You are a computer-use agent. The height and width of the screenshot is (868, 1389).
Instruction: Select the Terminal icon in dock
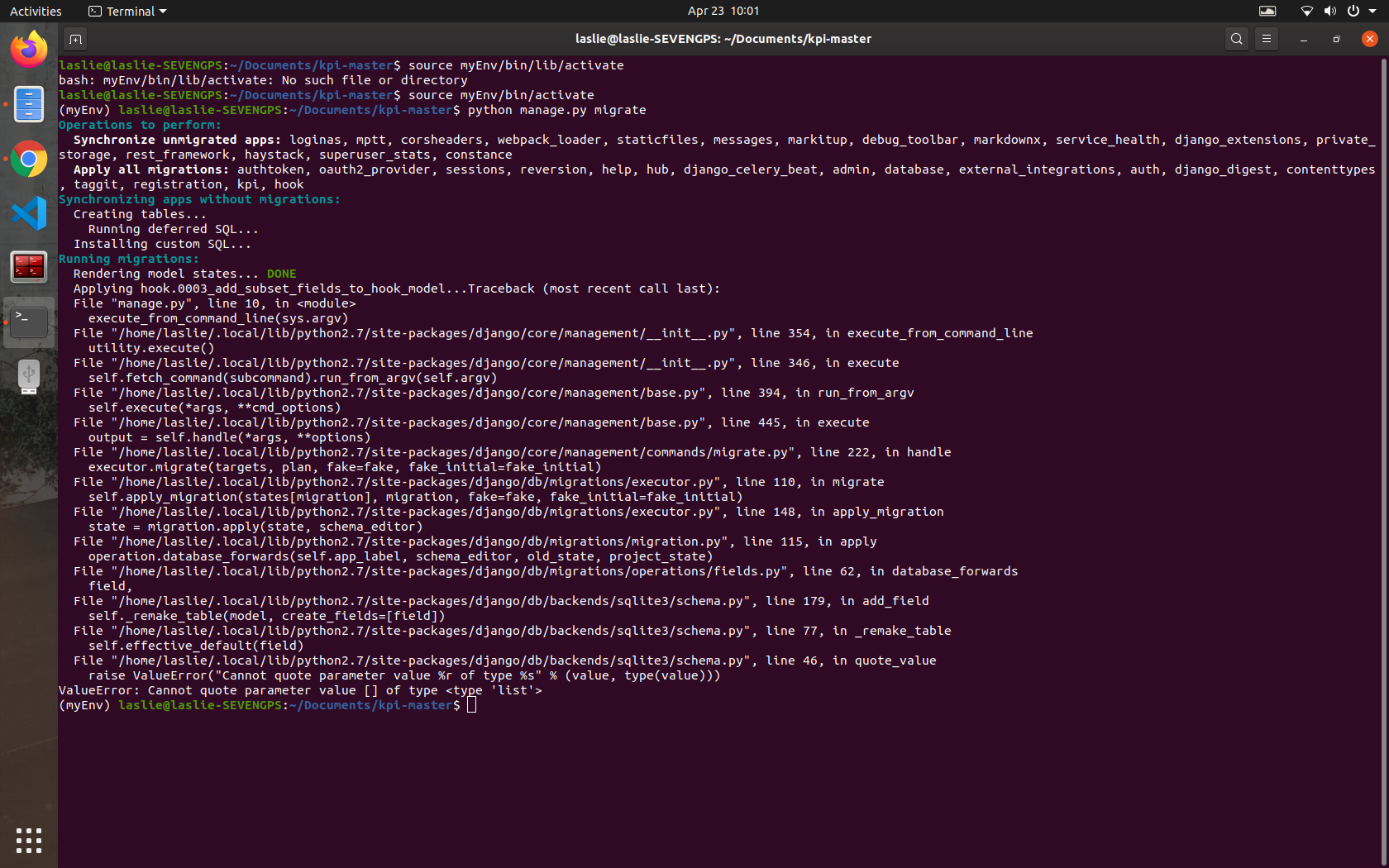point(29,321)
